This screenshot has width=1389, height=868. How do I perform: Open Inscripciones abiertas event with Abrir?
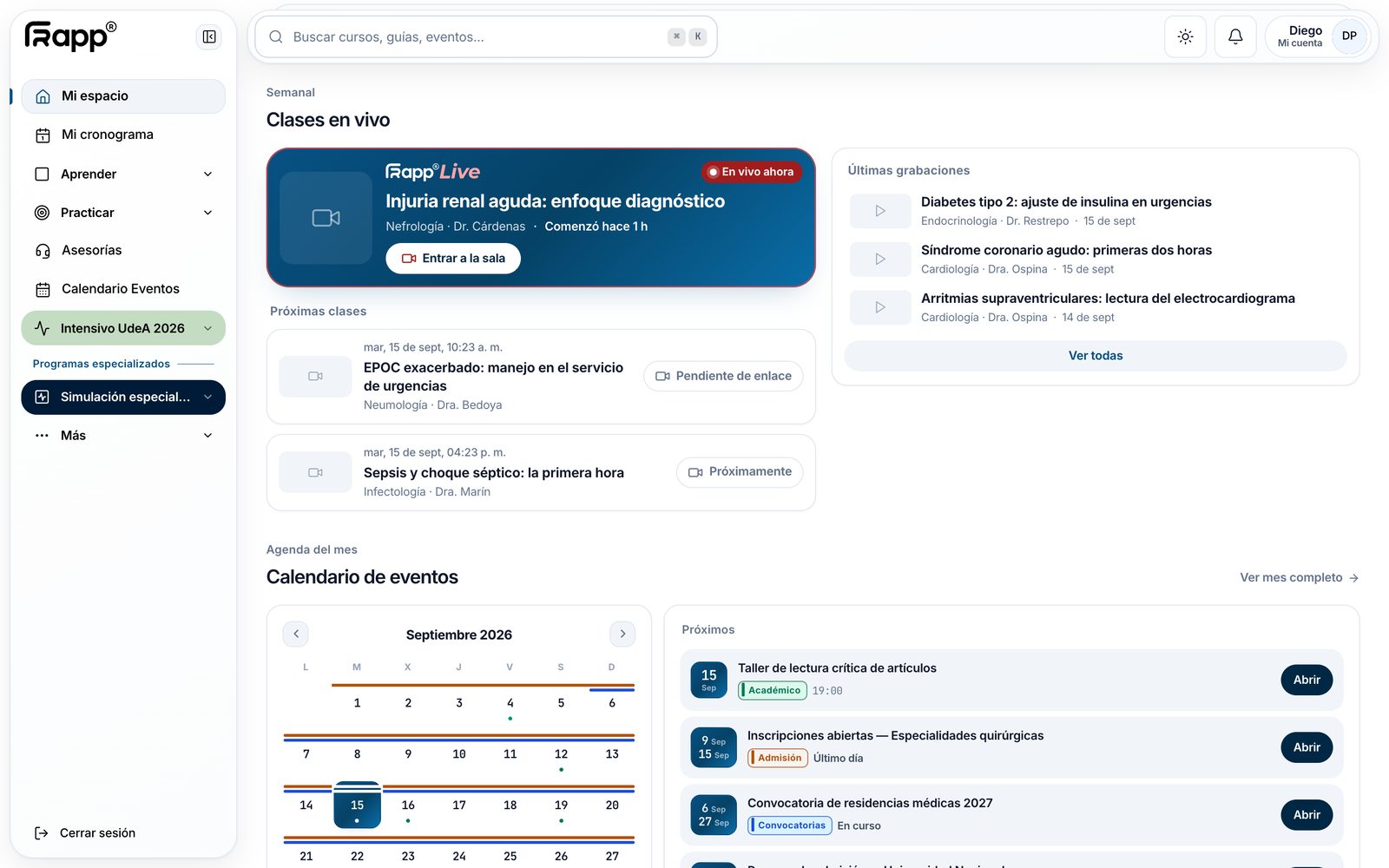point(1307,747)
